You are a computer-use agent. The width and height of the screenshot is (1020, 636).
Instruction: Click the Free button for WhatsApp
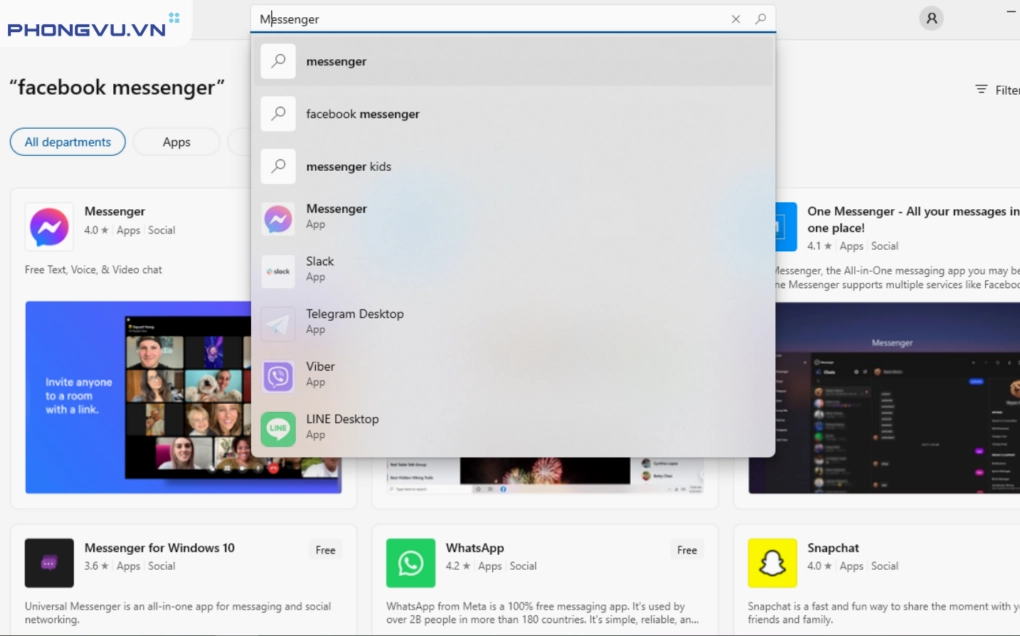687,550
